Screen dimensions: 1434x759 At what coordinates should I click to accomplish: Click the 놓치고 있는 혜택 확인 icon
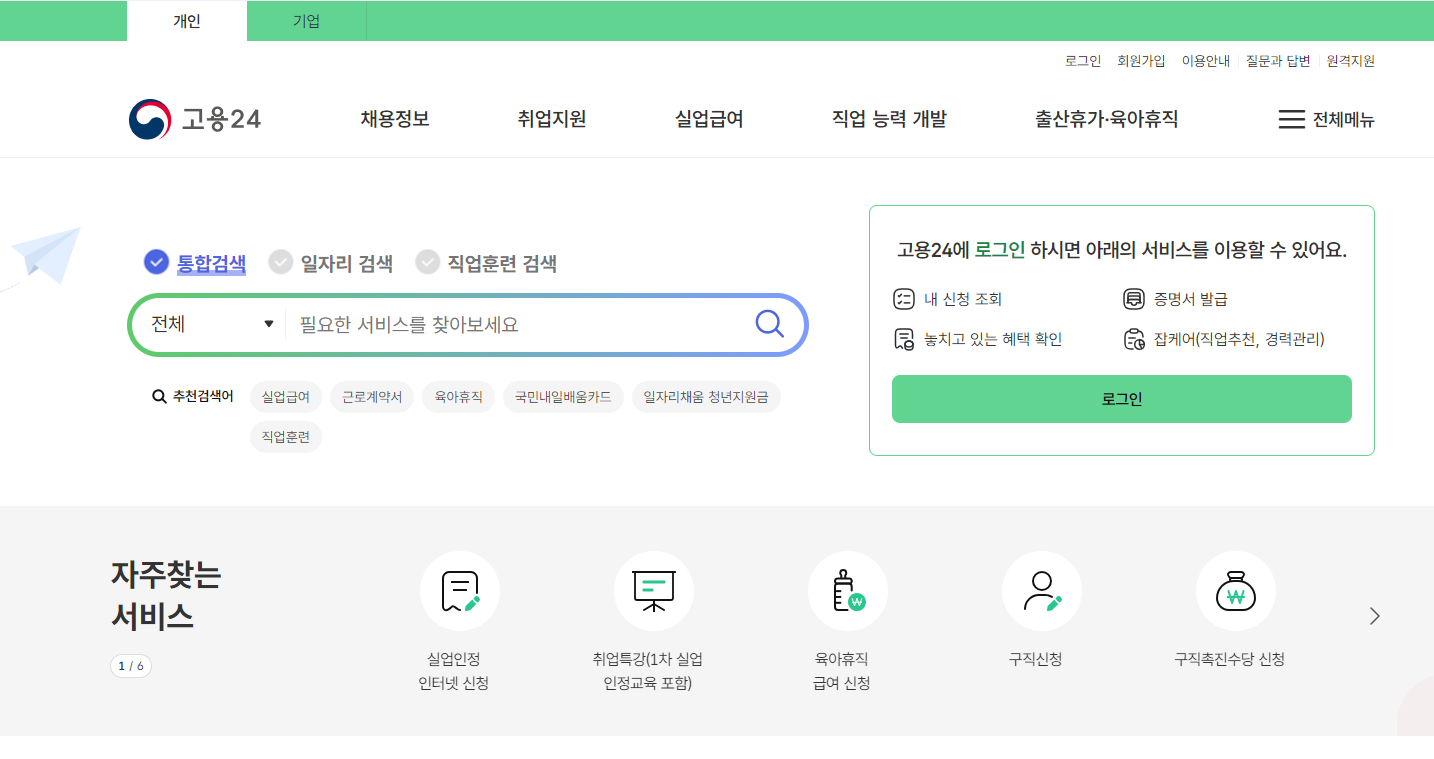(904, 339)
